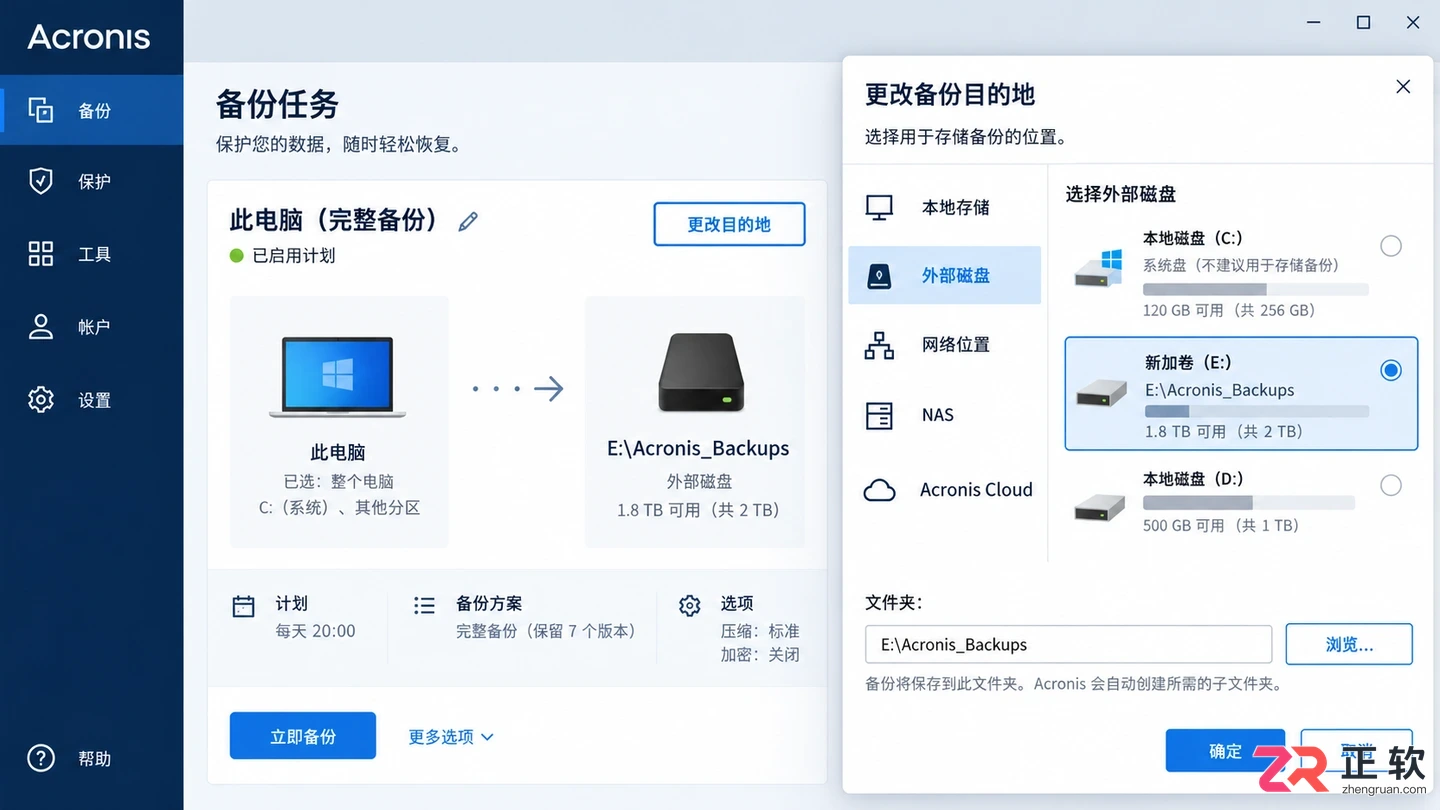Click the 新加卷 (E:) drive icon

[1101, 393]
